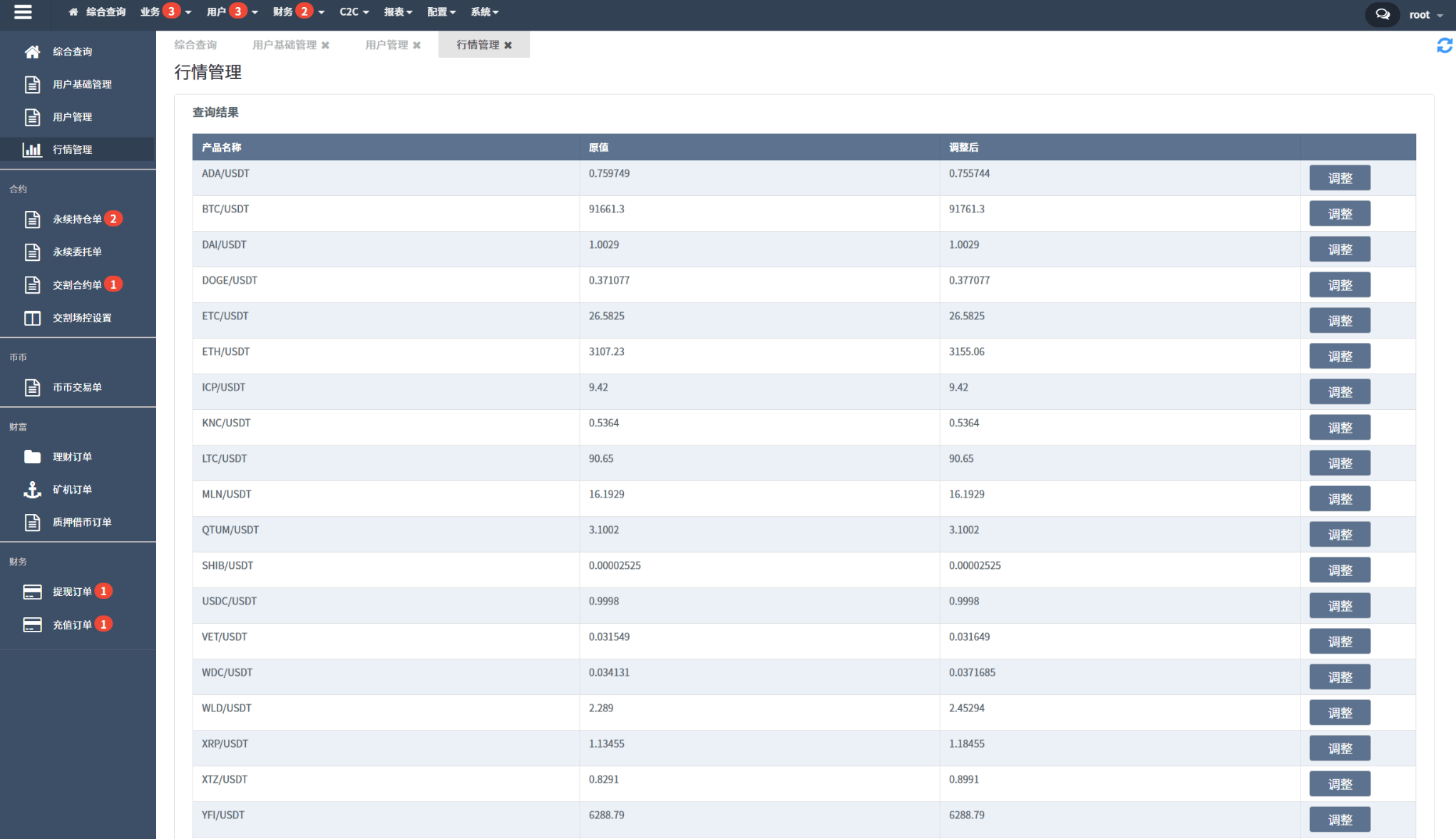Select the adjusted value 0.0371685
Viewport: 1456px width, 839px height.
click(972, 672)
